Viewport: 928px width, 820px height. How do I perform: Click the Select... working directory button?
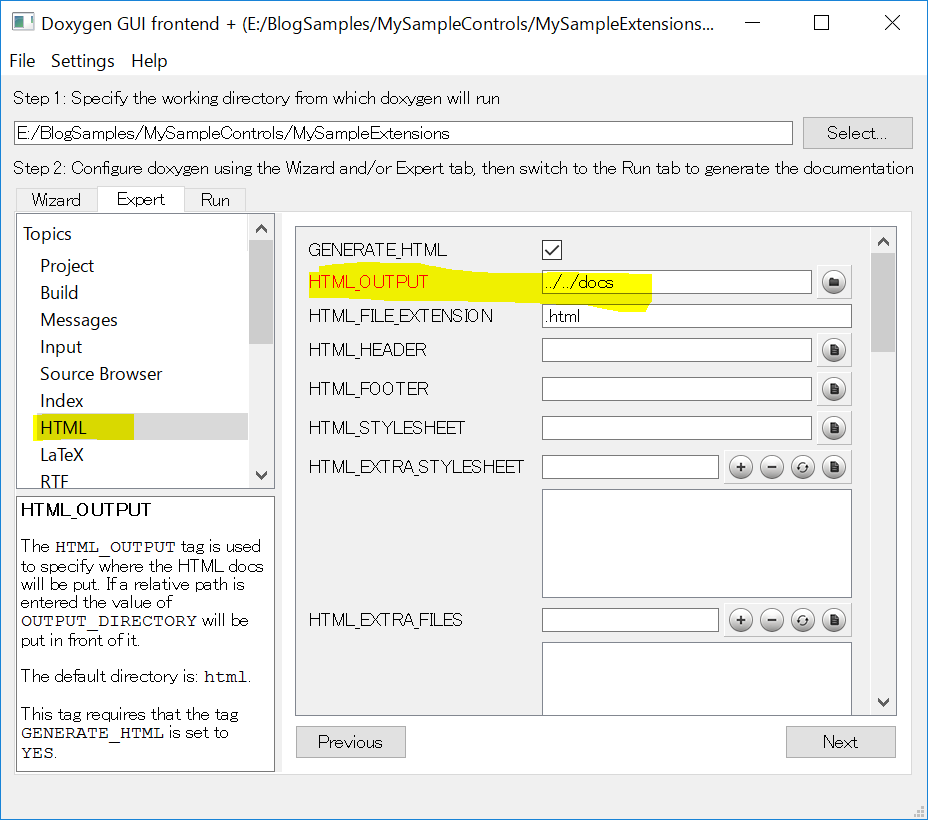point(857,133)
